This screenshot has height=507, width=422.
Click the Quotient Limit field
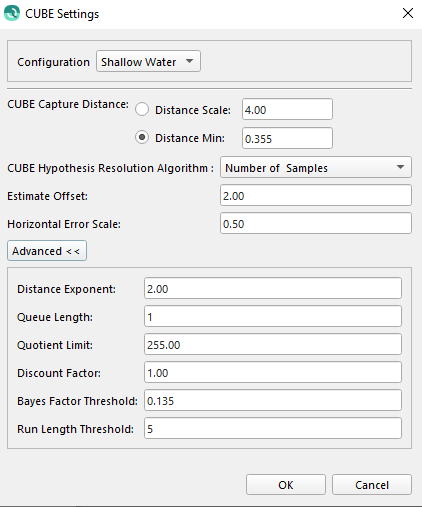[x=273, y=344]
